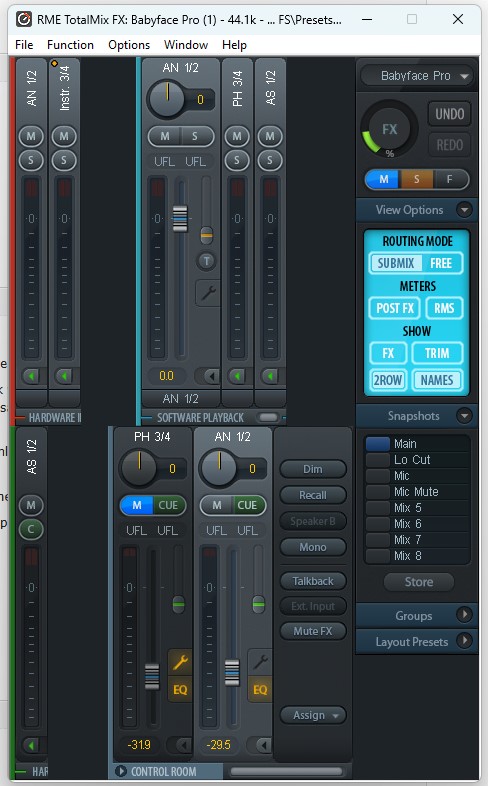Toggle POST FX meters
This screenshot has height=786, width=488.
395,308
